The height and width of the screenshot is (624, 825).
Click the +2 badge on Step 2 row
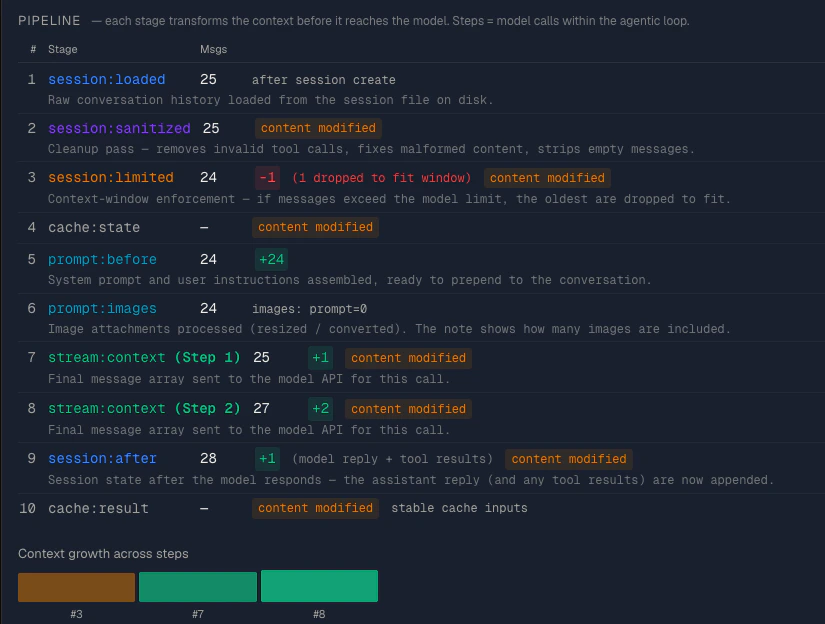(320, 409)
